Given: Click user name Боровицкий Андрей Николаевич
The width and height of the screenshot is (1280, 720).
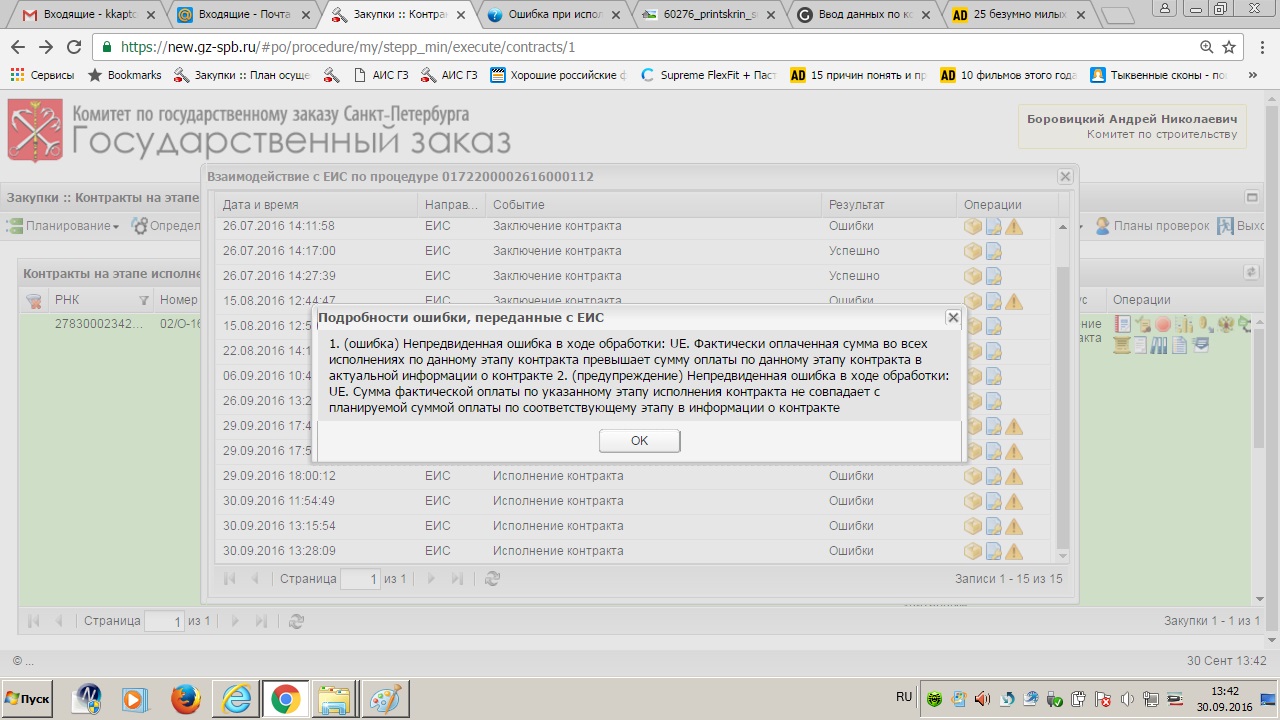Looking at the screenshot, I should (x=1132, y=119).
